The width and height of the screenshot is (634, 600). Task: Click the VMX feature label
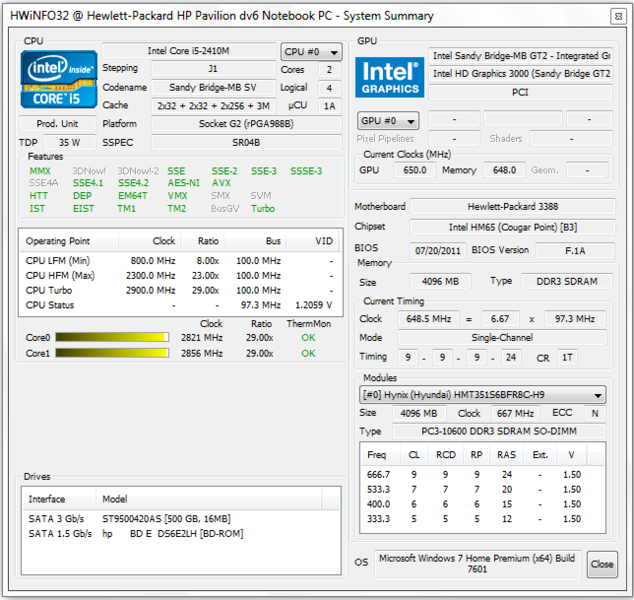point(178,196)
